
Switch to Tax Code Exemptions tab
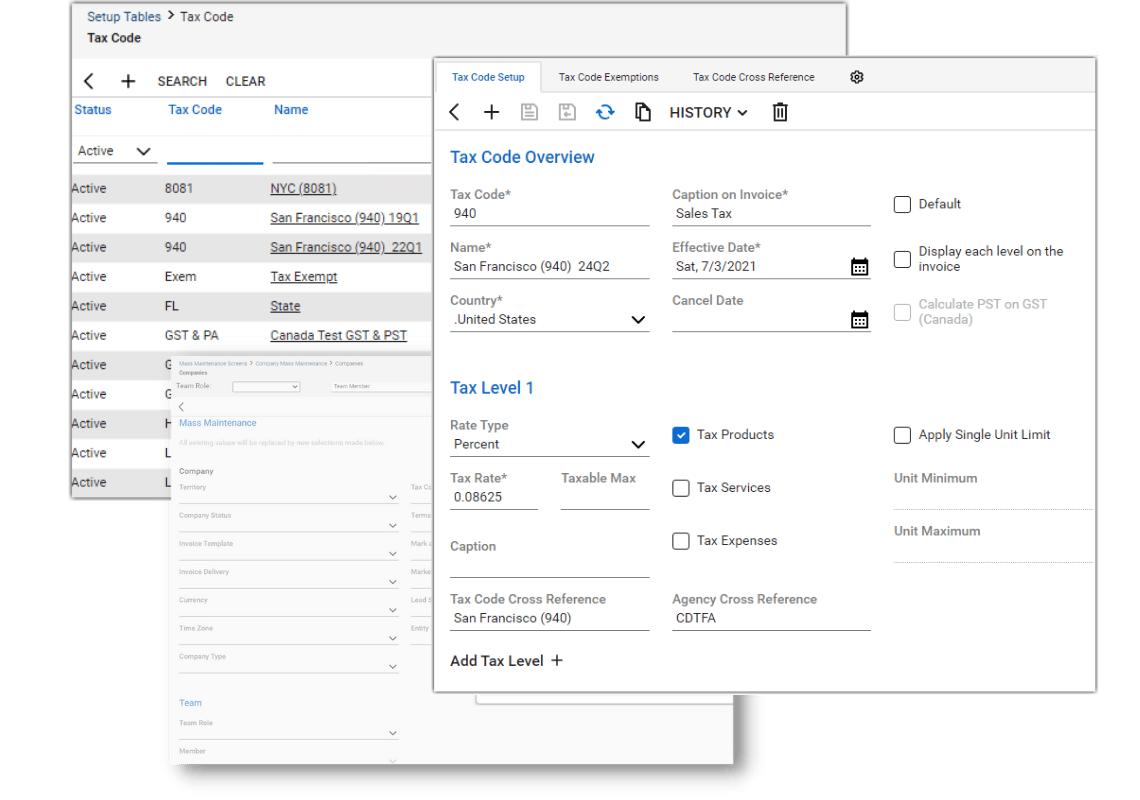(x=609, y=77)
